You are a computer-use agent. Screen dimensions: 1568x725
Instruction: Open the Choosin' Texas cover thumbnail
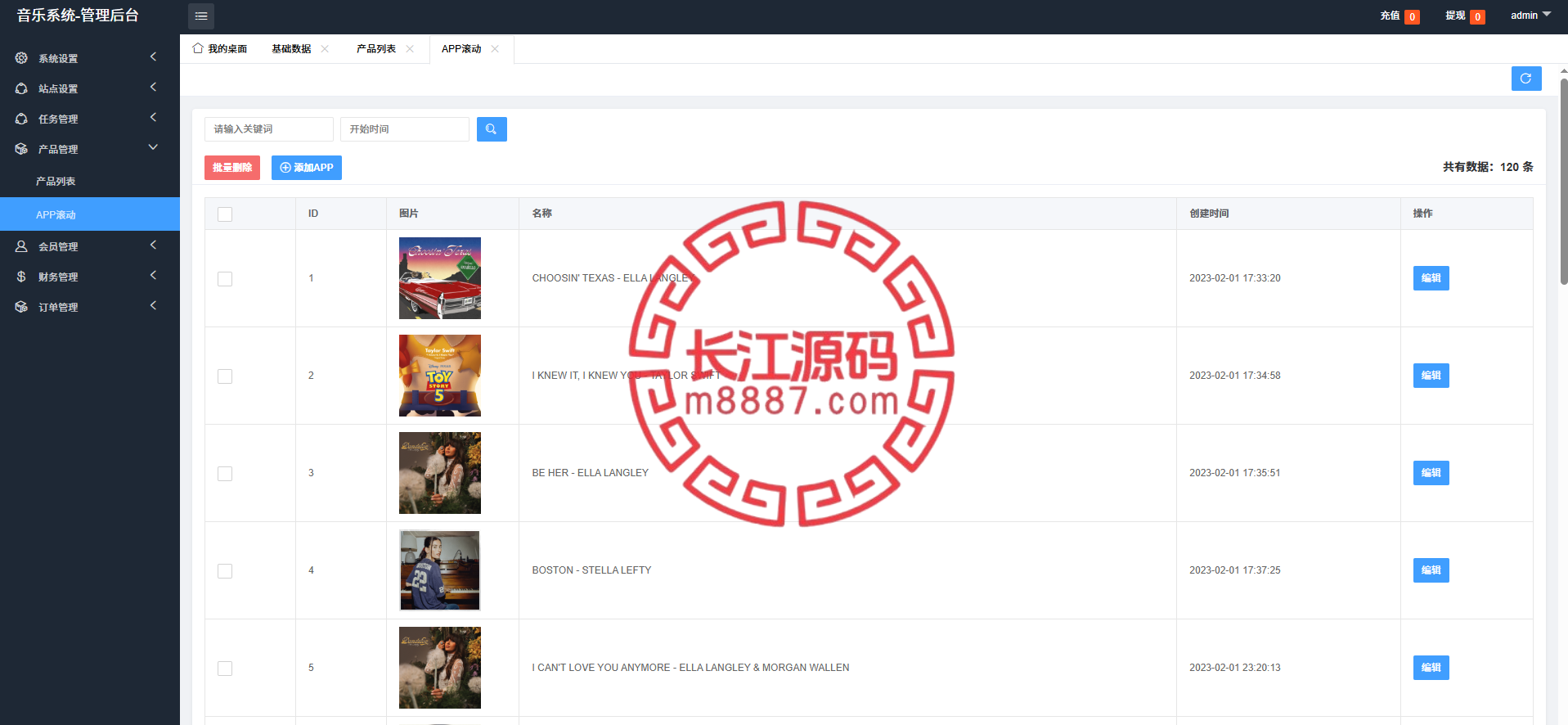440,278
